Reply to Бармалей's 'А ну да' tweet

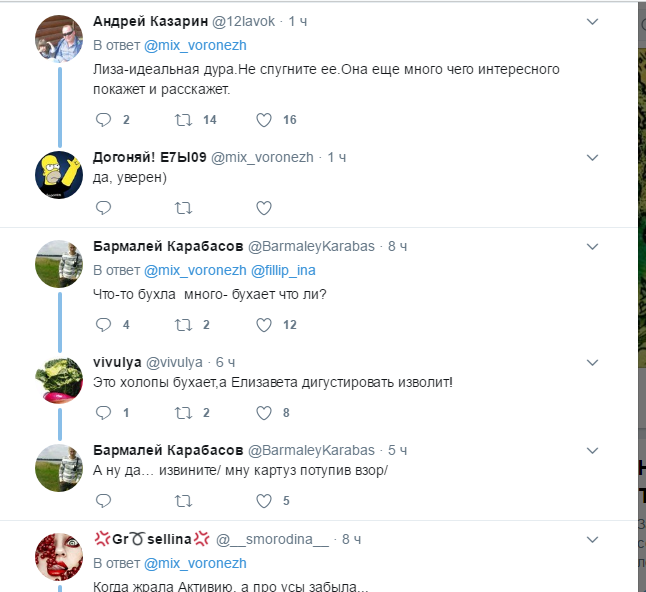(103, 500)
